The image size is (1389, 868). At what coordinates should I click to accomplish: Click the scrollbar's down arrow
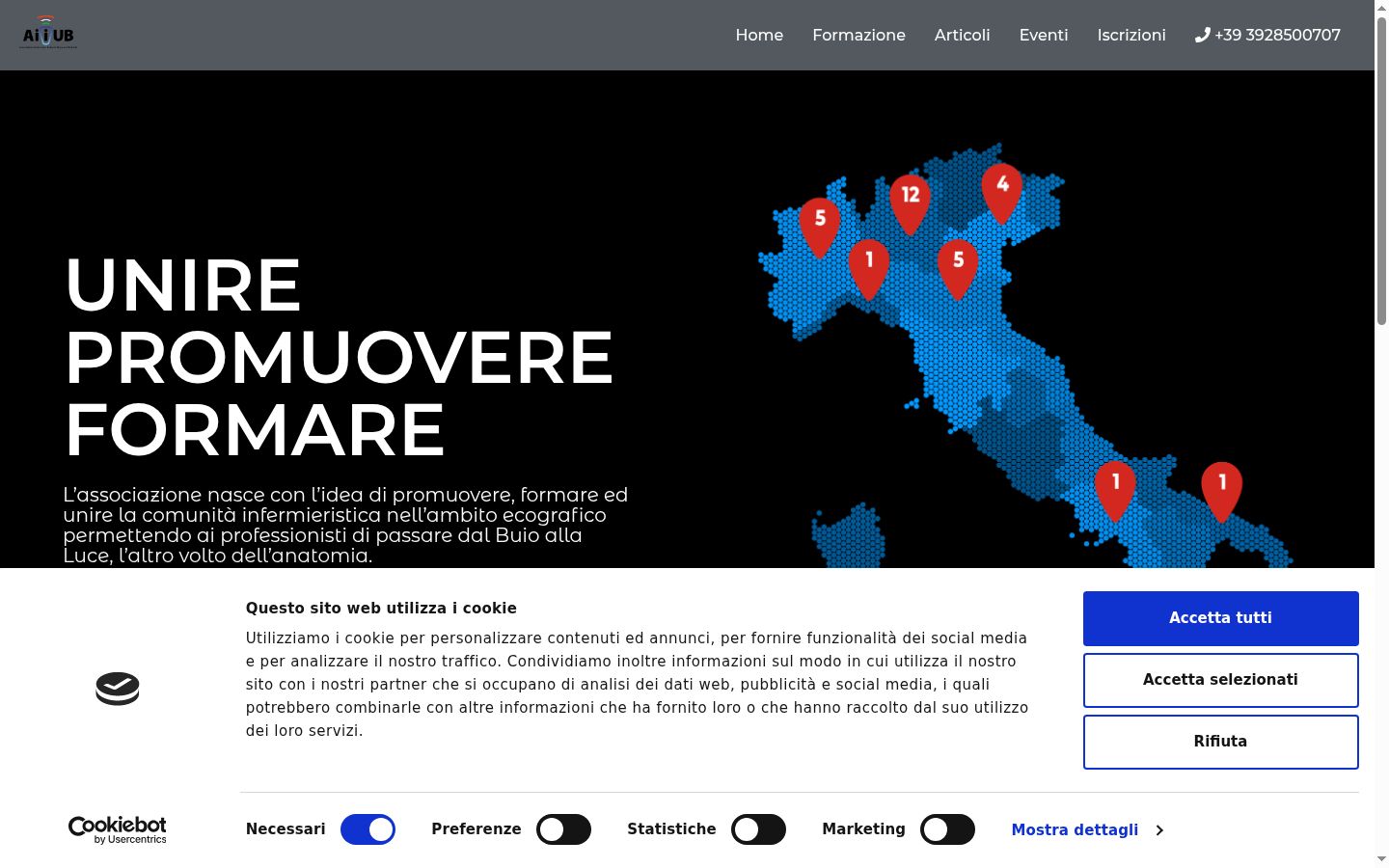point(1381,859)
